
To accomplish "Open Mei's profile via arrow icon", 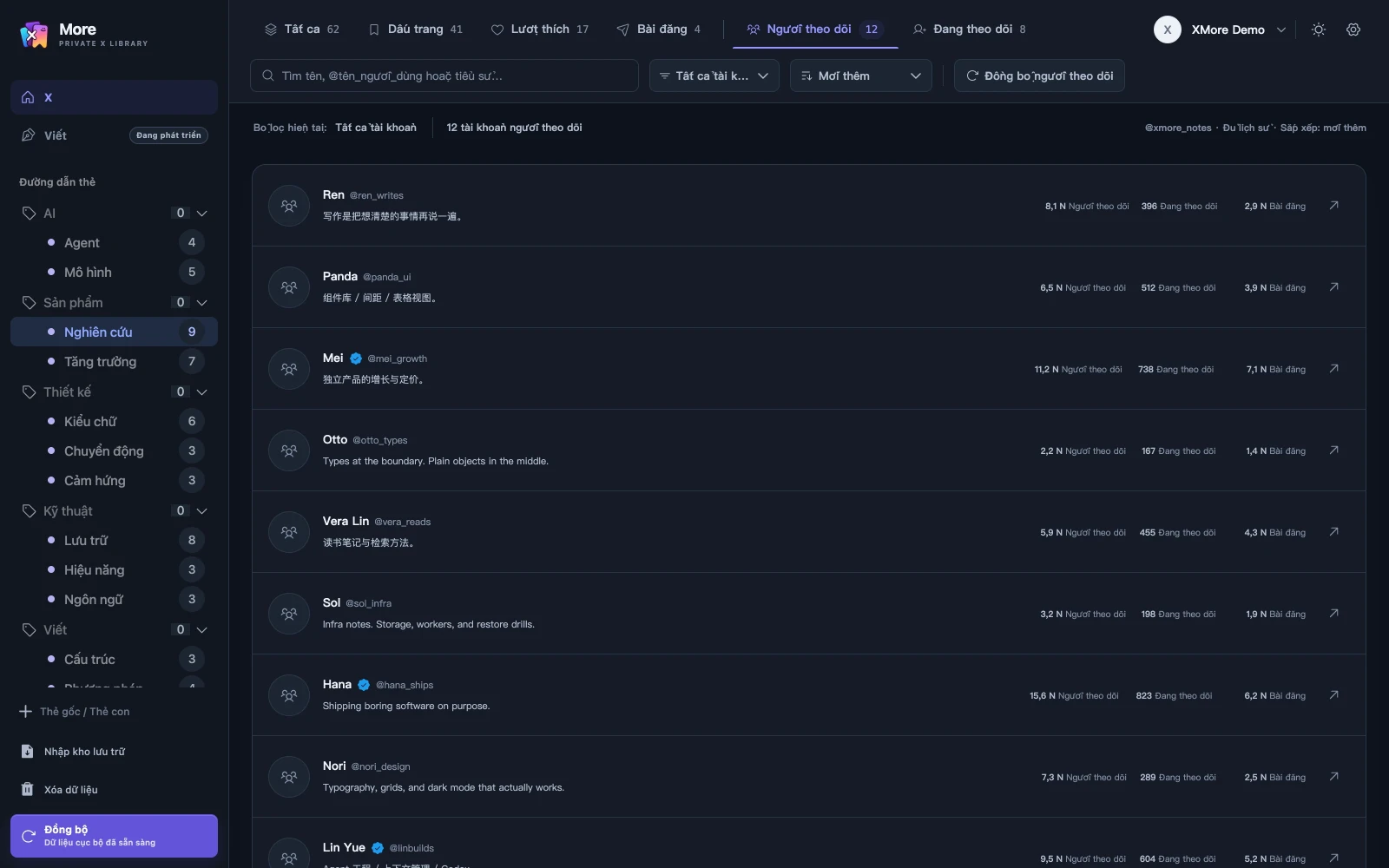I will [x=1333, y=369].
